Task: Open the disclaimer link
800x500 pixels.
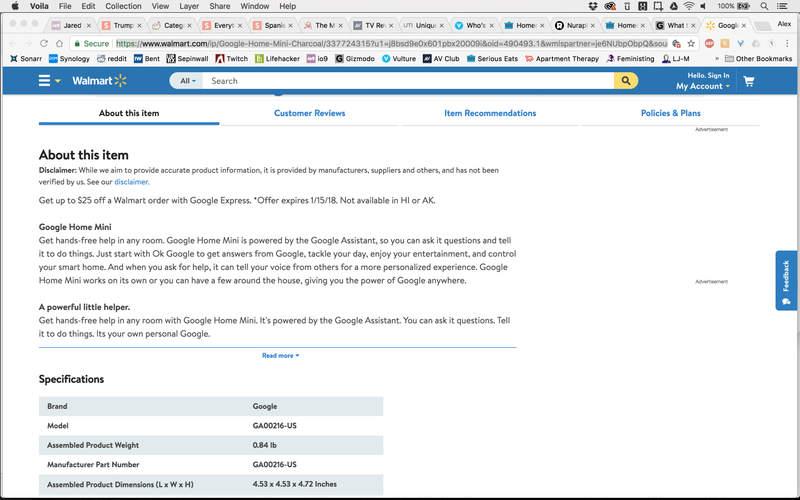Action: pos(132,182)
